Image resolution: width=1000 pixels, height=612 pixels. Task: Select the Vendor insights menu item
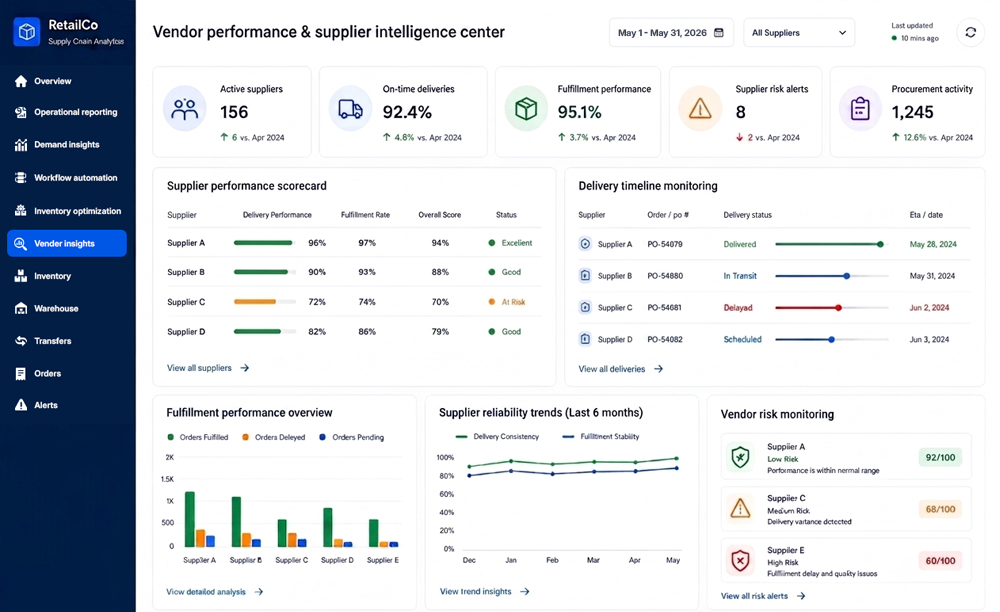click(67, 244)
